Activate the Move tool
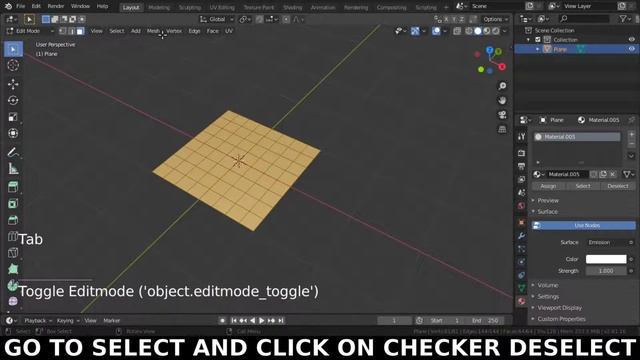The image size is (640, 360). [13, 84]
